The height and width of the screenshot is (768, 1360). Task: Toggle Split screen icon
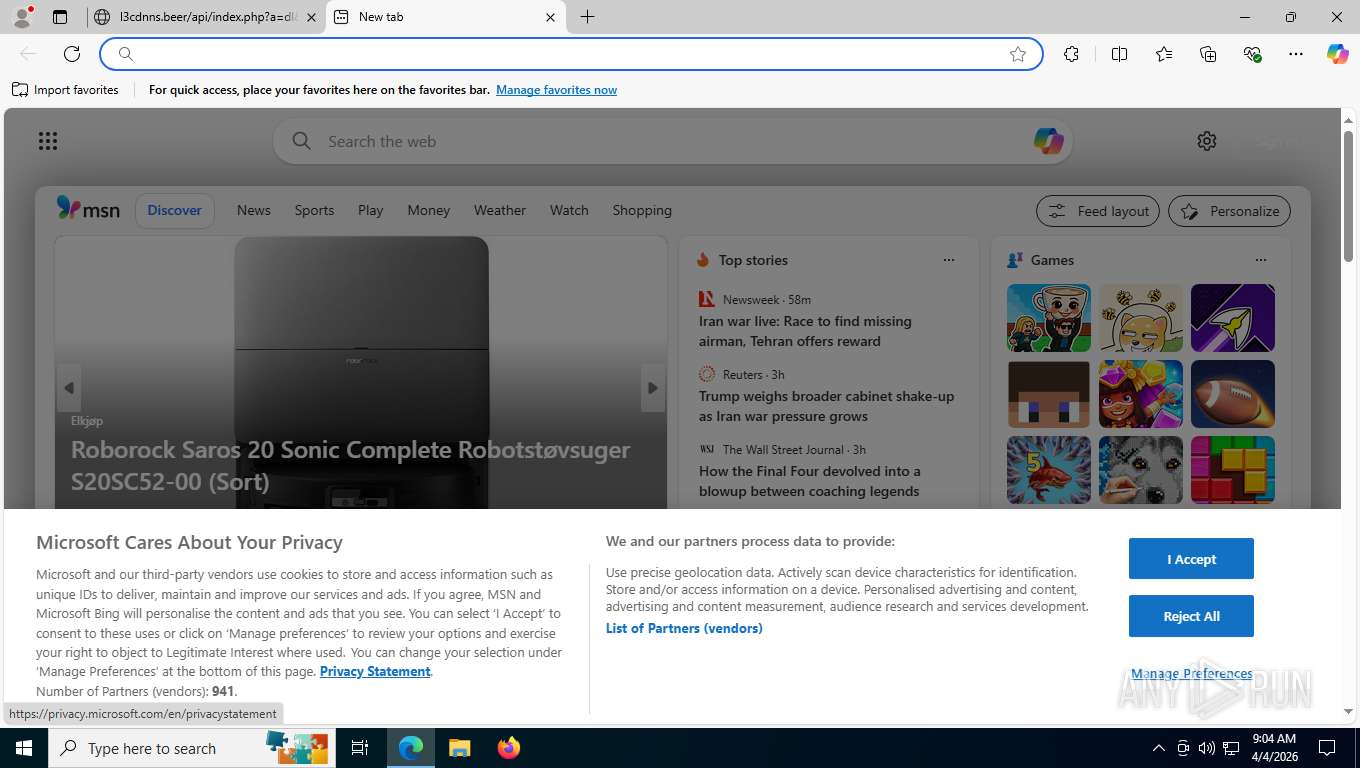point(1119,54)
